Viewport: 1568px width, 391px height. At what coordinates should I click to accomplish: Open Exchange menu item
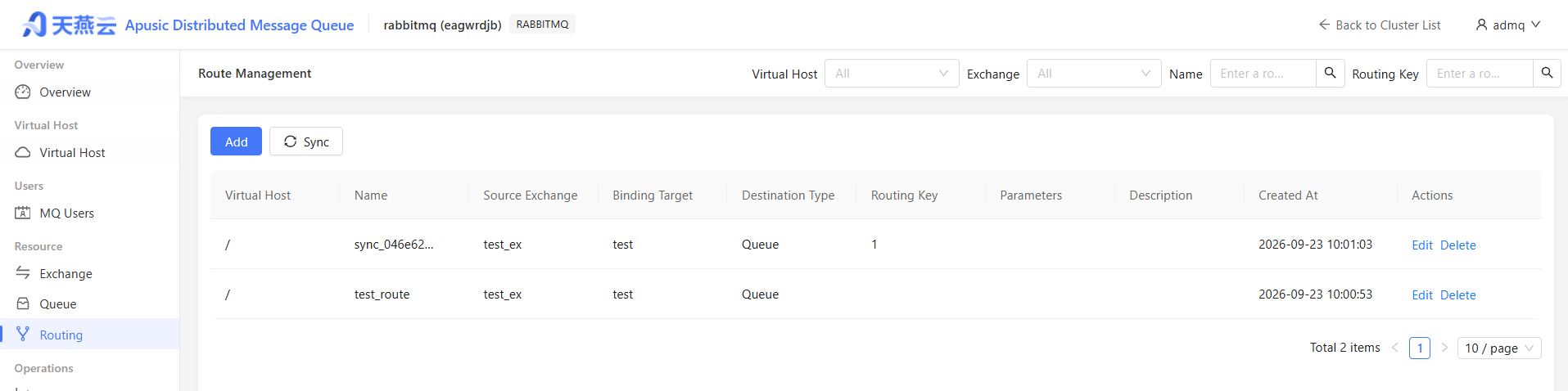click(x=90, y=273)
